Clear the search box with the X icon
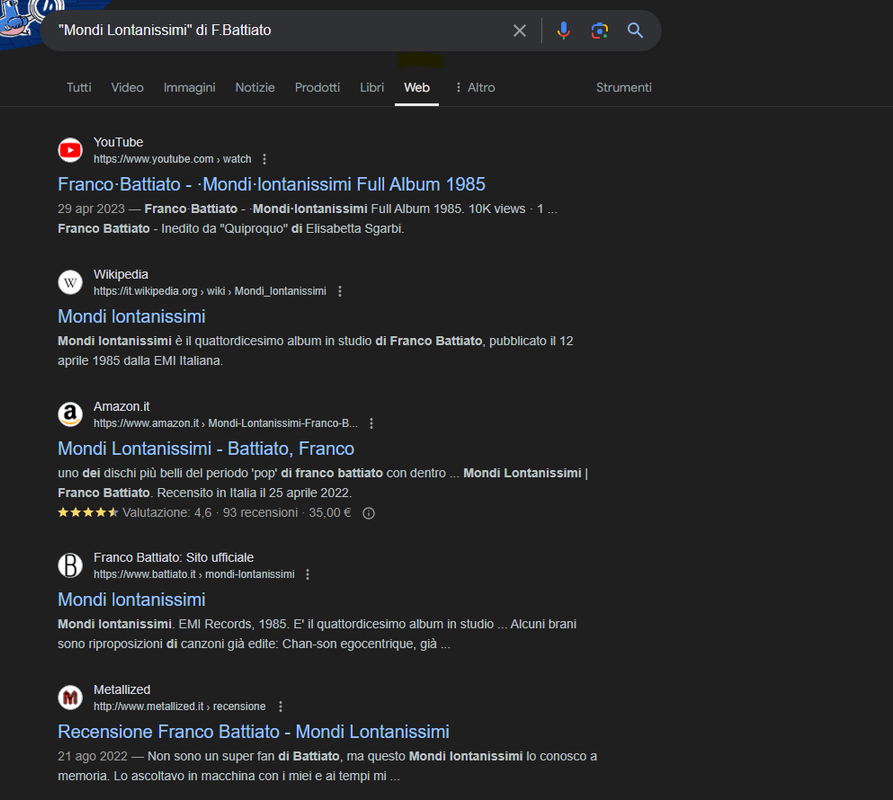893x800 pixels. click(x=519, y=31)
